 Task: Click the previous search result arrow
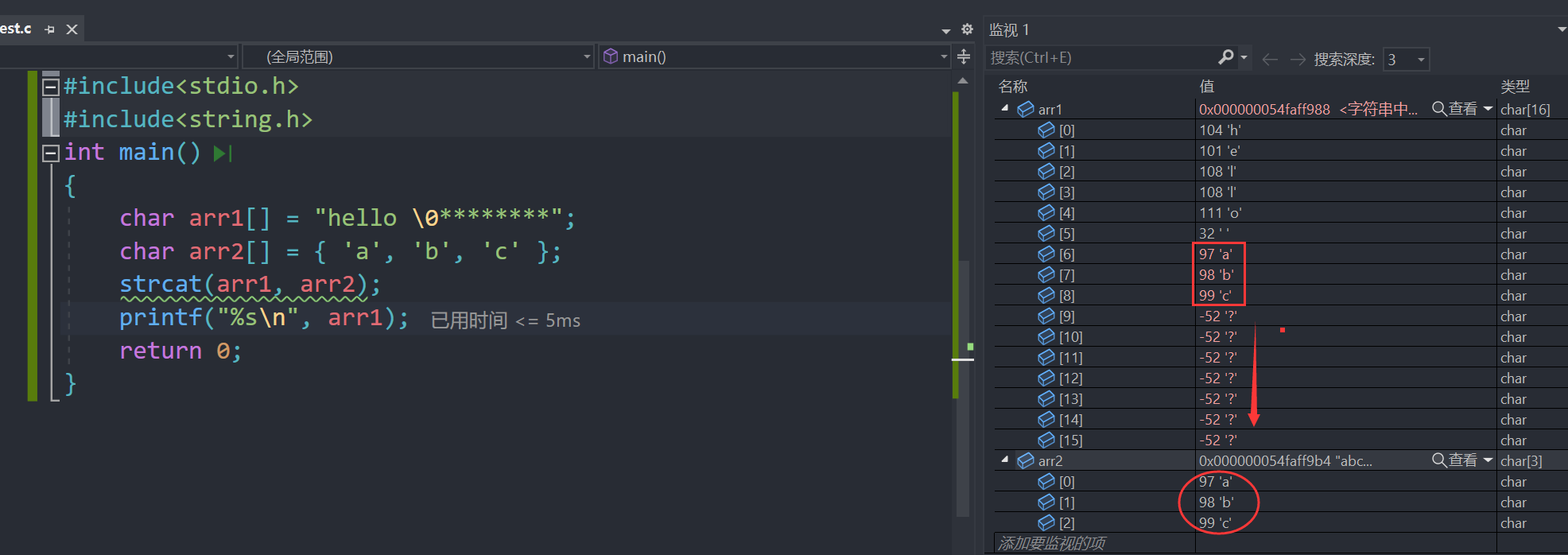point(1270,59)
